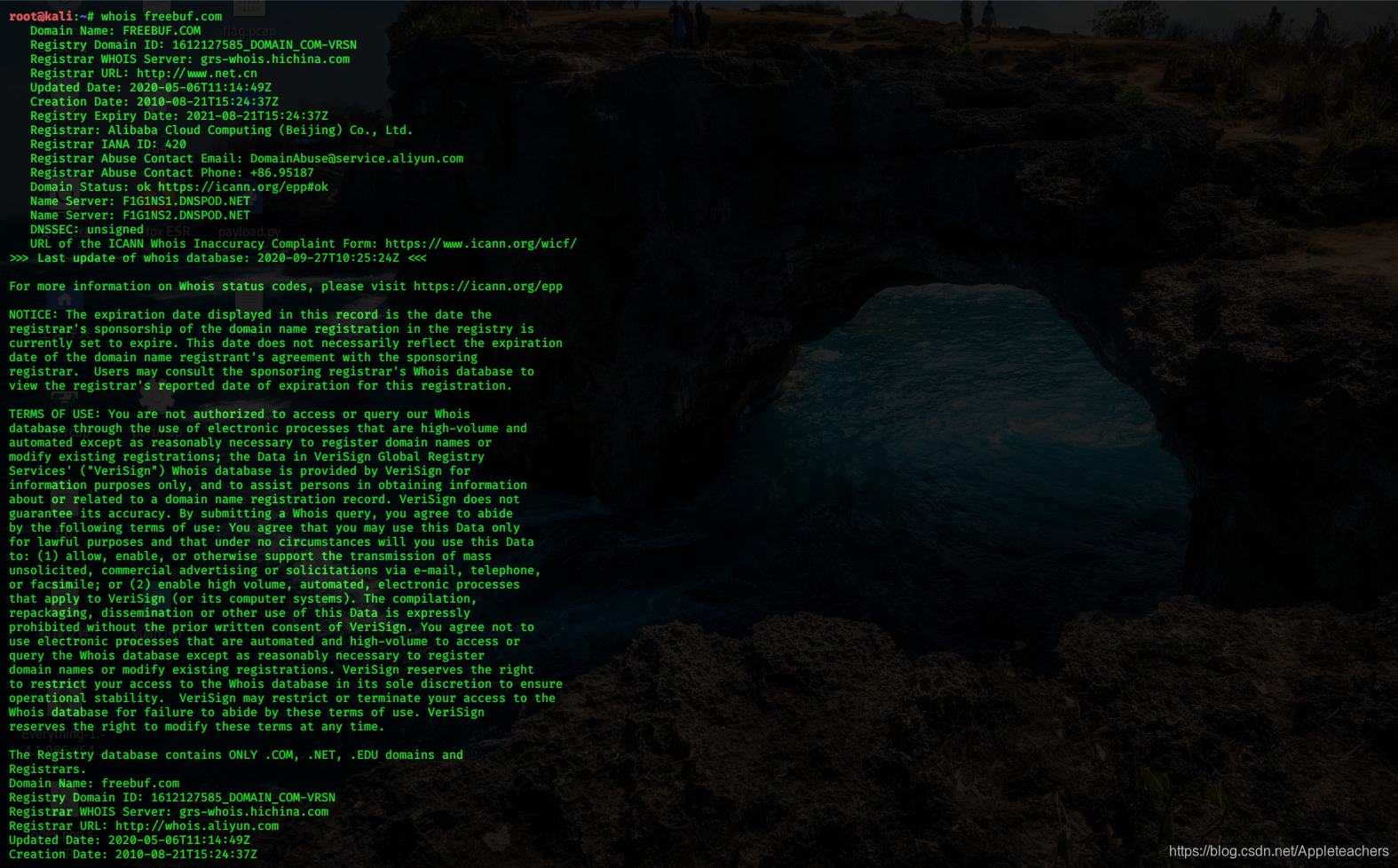Click the 'automated except as reasonably necessary' line

(x=250, y=442)
